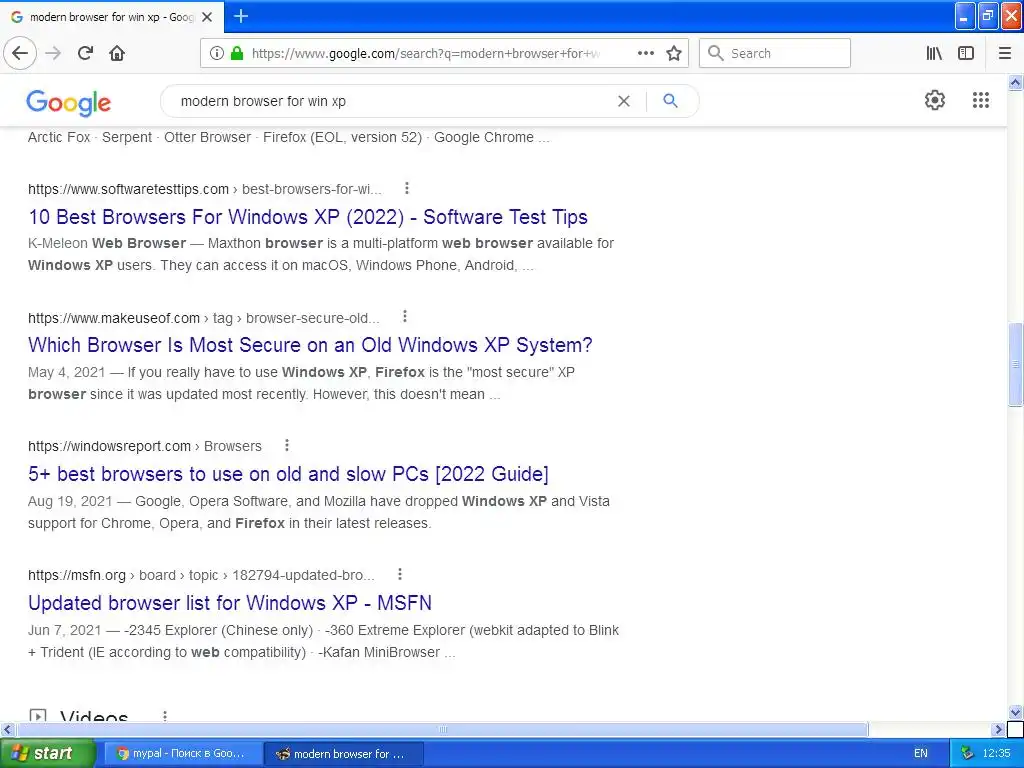The height and width of the screenshot is (768, 1024).
Task: Click the msfn.org URL breadcrumb
Action: [201, 575]
